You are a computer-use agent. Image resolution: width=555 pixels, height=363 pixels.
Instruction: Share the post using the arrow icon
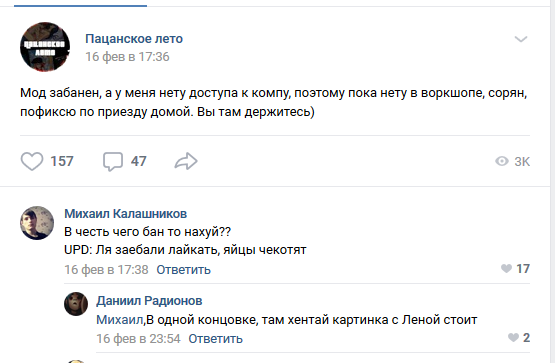click(186, 161)
